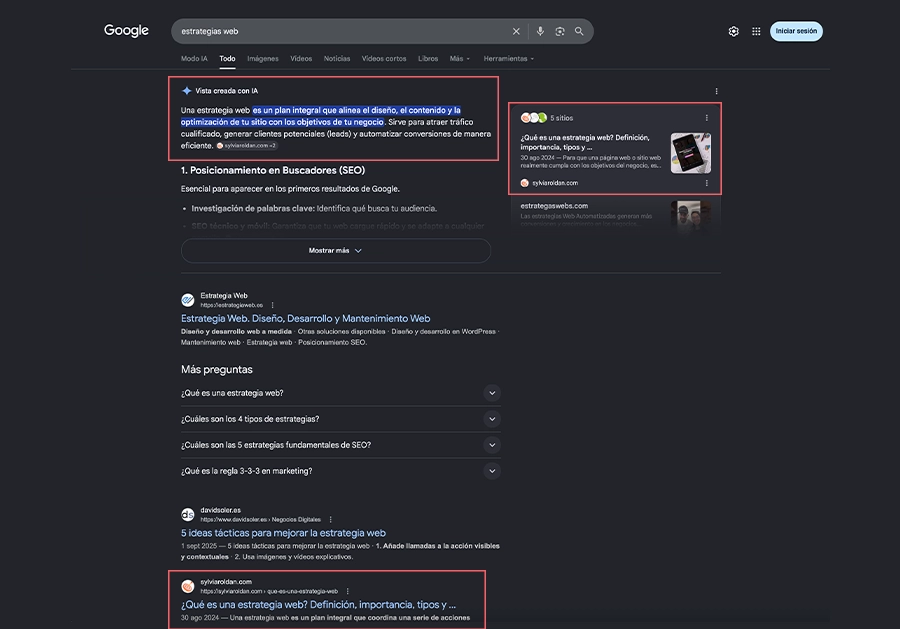Expand the AI overview with Mostrar más
900x629 pixels.
pyautogui.click(x=336, y=251)
